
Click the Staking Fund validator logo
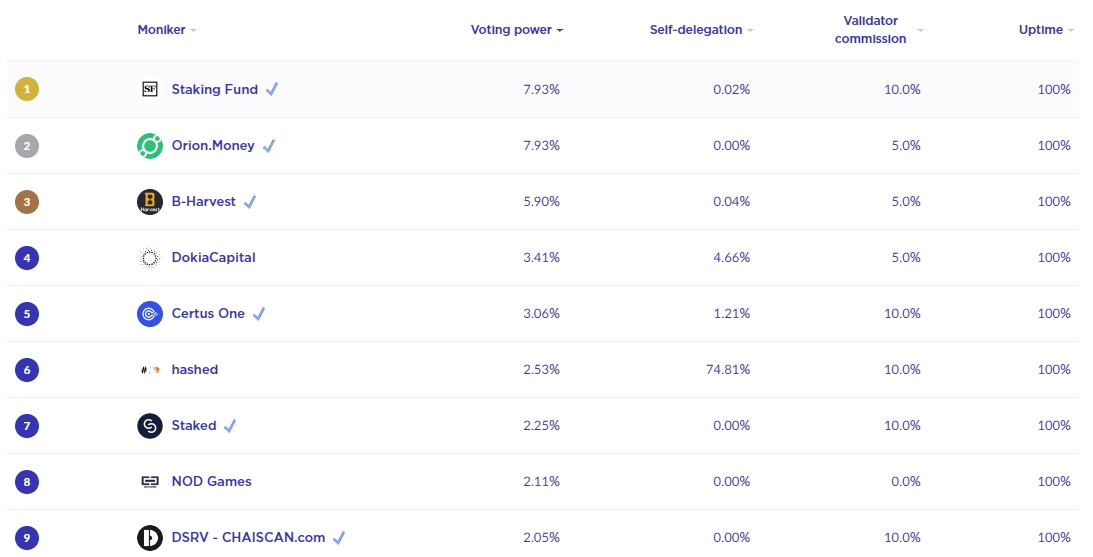coord(150,89)
